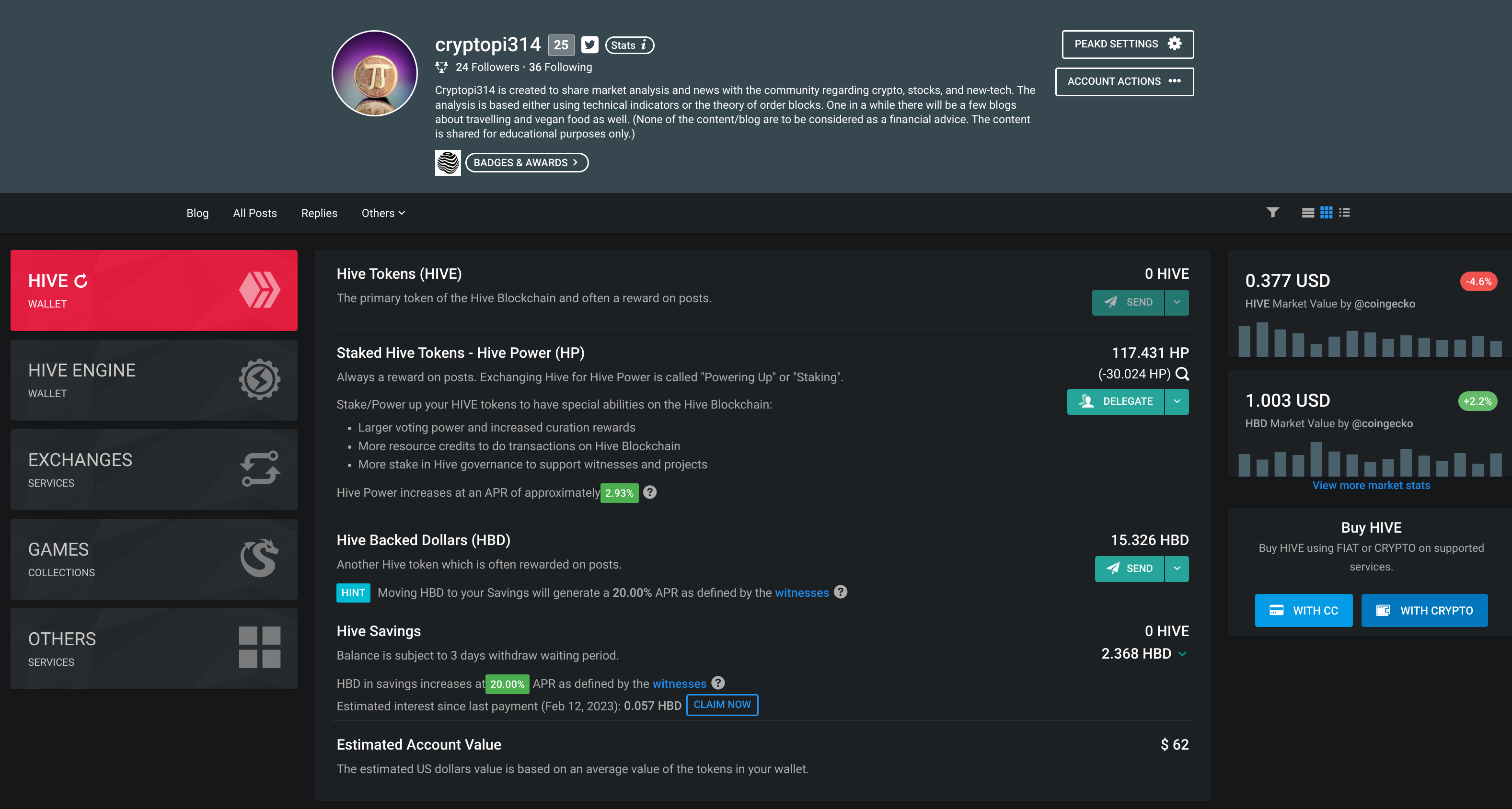The width and height of the screenshot is (1512, 809).
Task: Click the 20.00% savings APR badge
Action: [507, 684]
